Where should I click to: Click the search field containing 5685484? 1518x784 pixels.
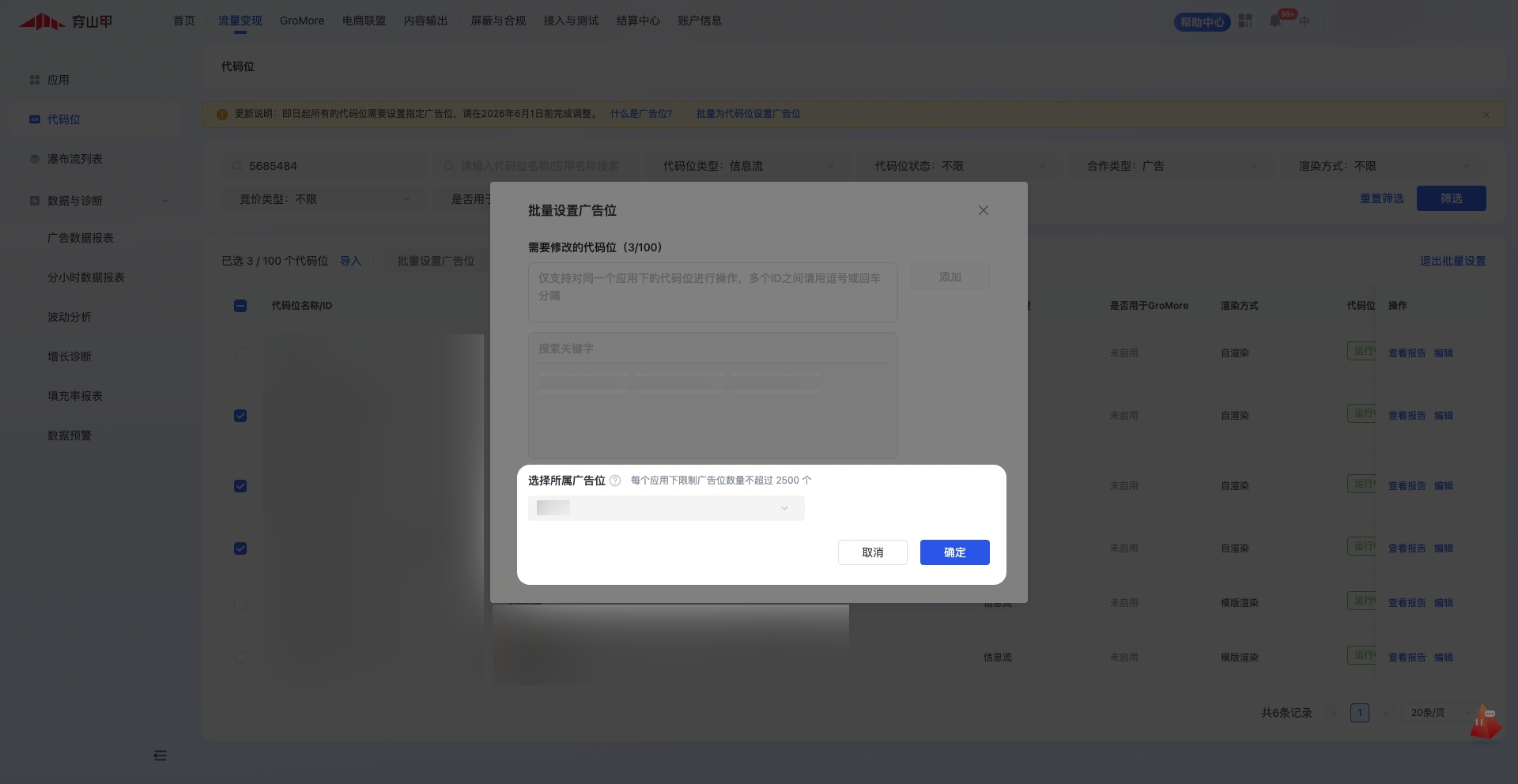pos(323,166)
